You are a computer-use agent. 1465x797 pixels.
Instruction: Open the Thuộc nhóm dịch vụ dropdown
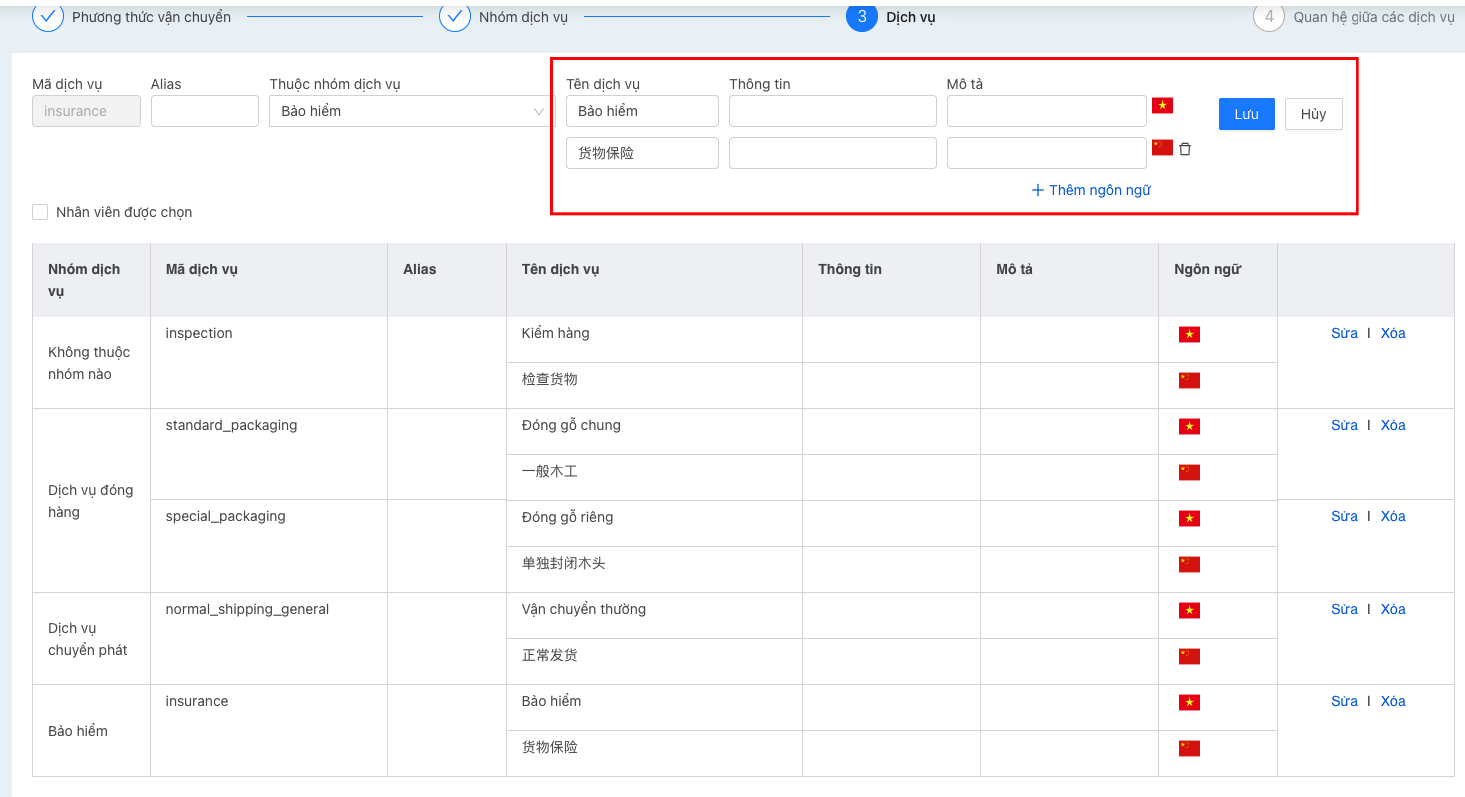coord(411,111)
